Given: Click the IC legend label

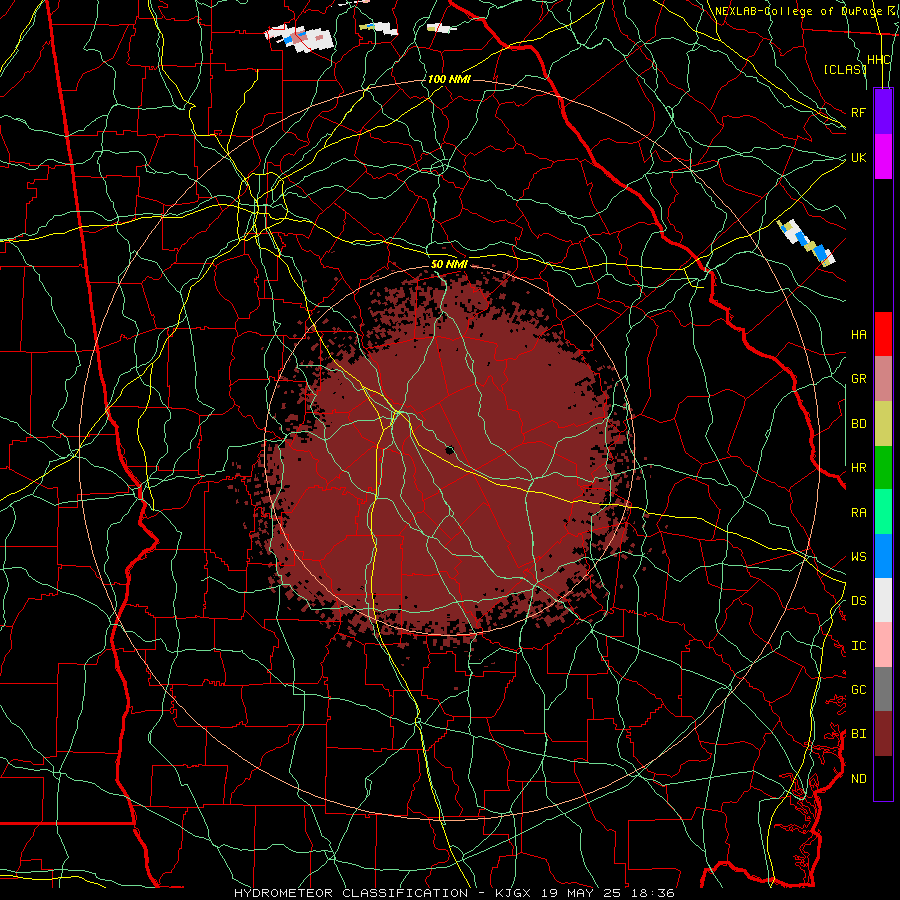Looking at the screenshot, I should [x=858, y=646].
